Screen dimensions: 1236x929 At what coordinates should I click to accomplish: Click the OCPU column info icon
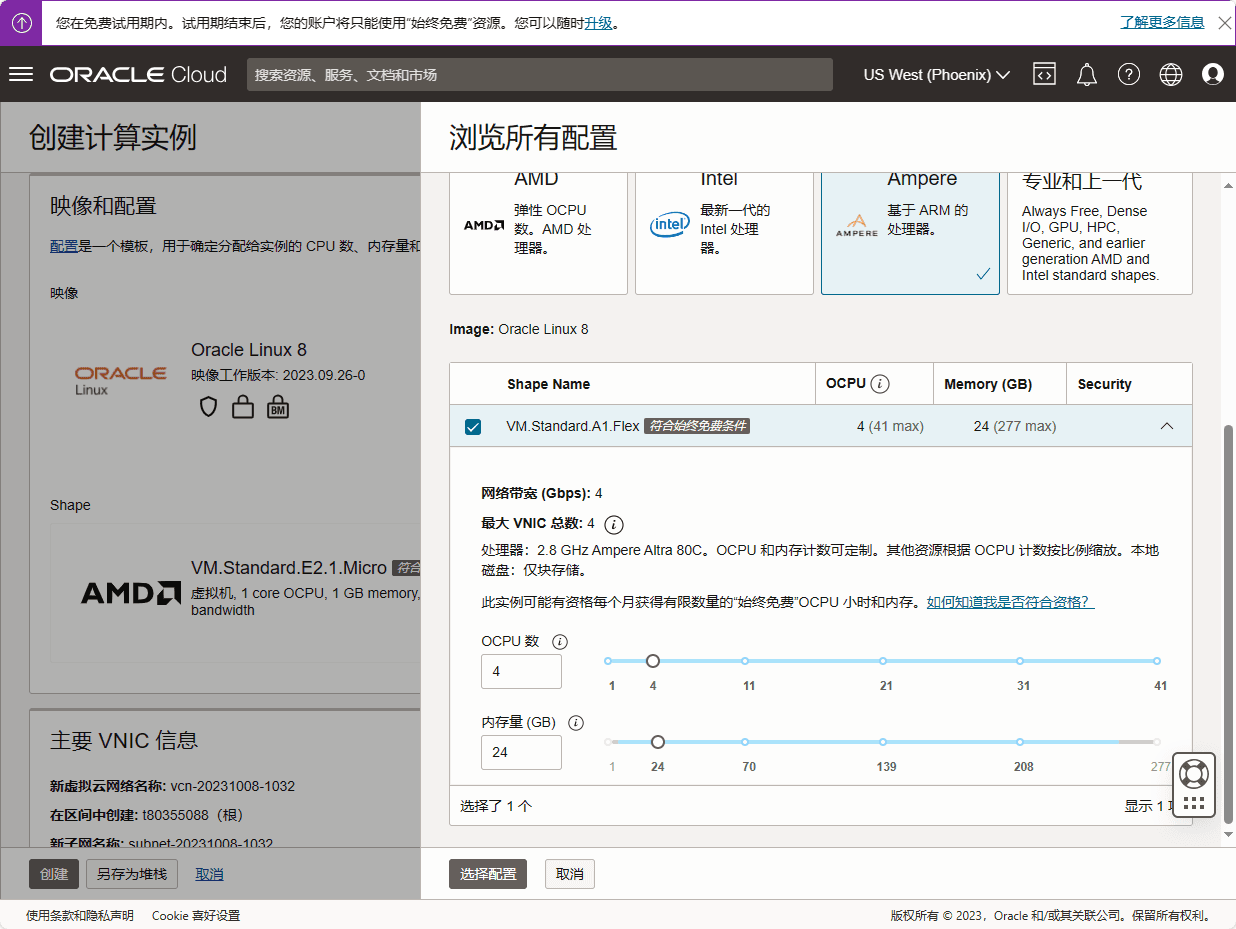(x=880, y=384)
